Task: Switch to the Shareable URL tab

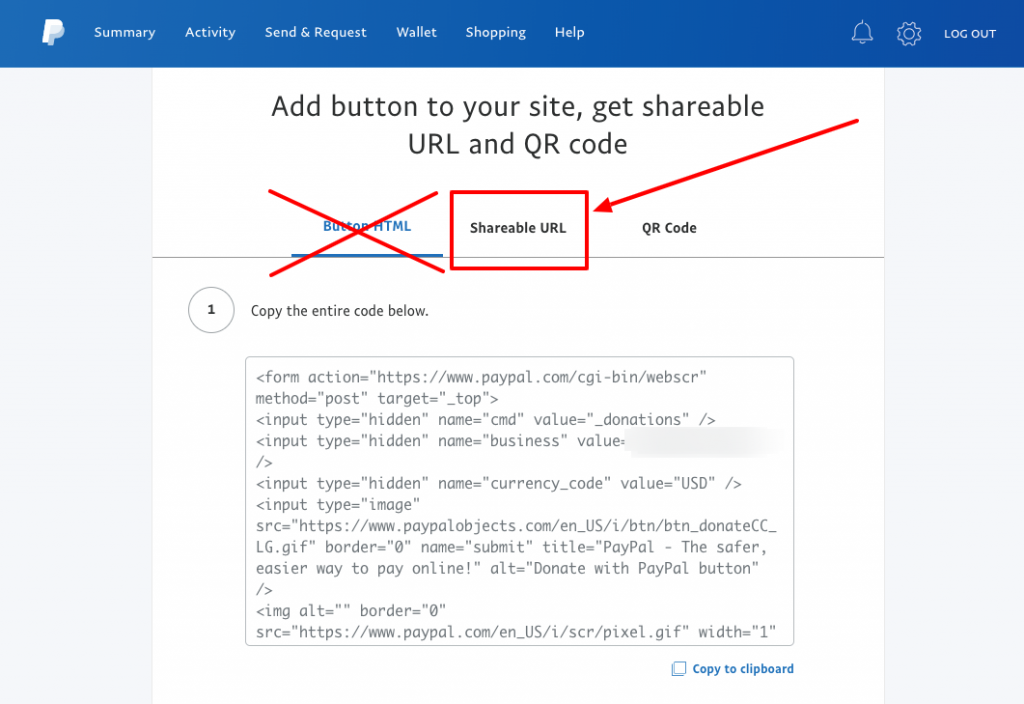Action: click(x=519, y=227)
